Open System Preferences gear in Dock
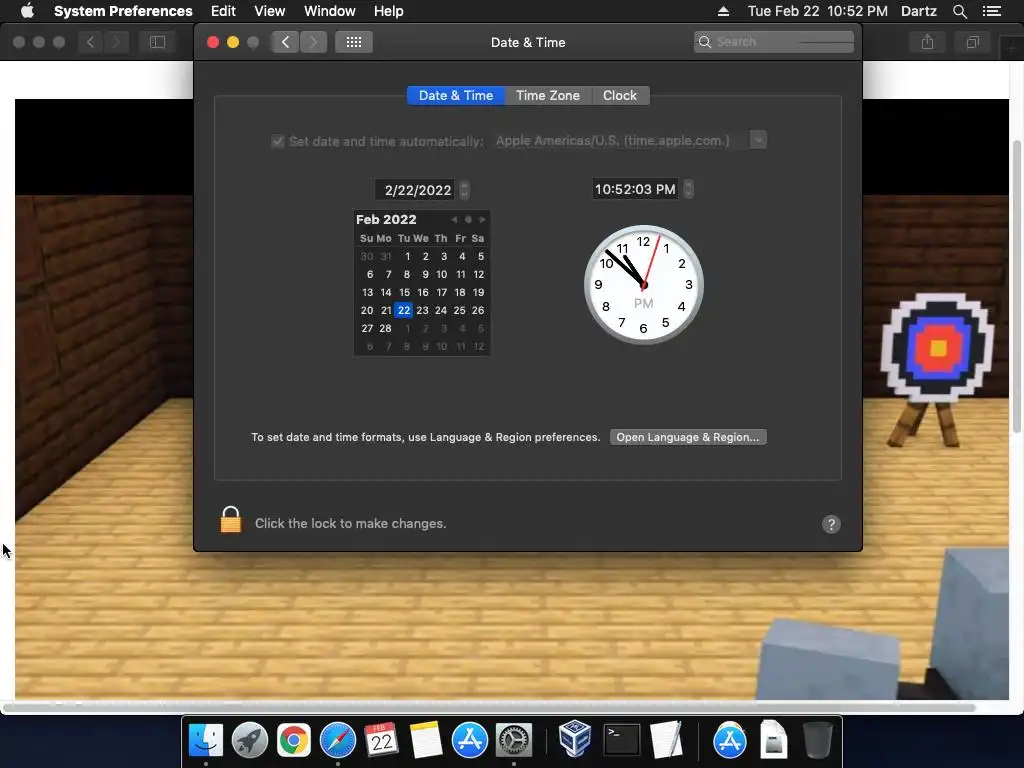Viewport: 1024px width, 768px height. [x=514, y=740]
